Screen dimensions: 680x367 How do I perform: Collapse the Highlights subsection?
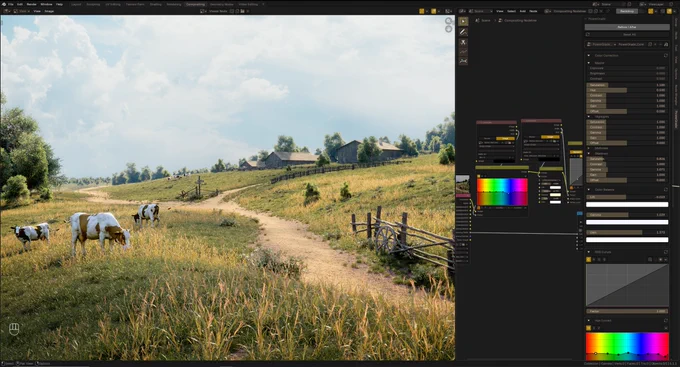point(589,117)
